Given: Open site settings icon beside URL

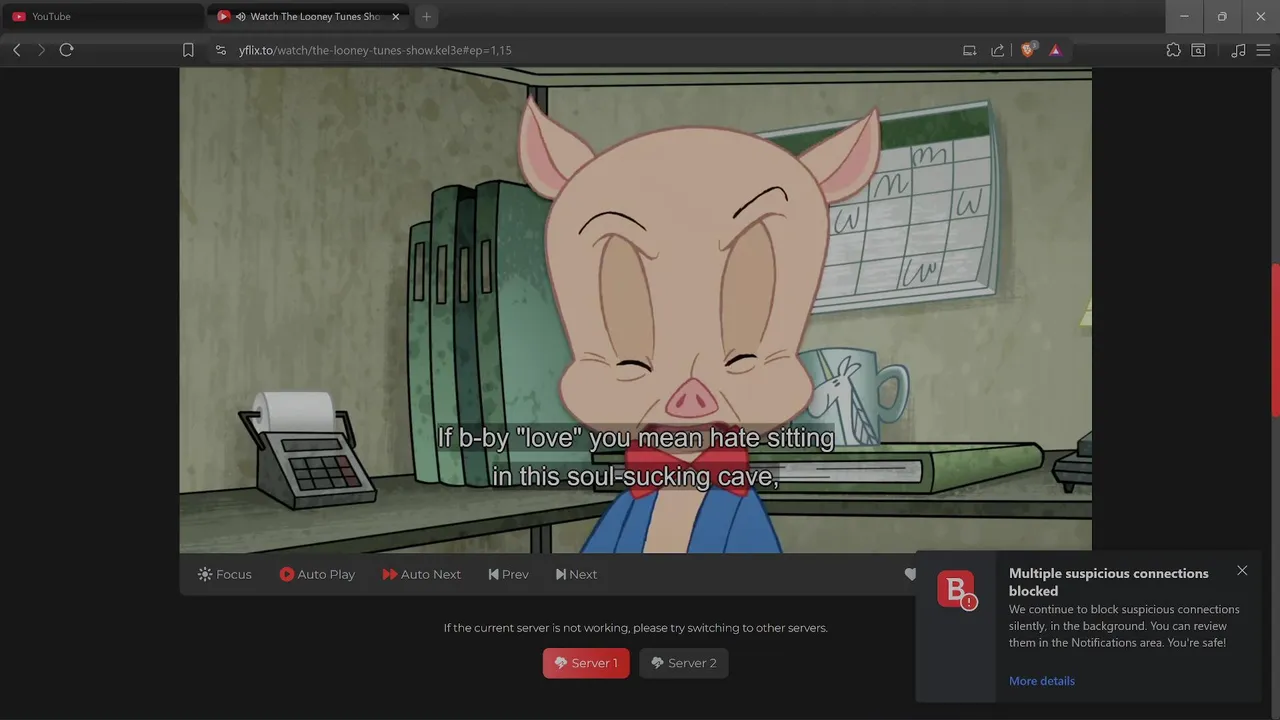Looking at the screenshot, I should (221, 50).
